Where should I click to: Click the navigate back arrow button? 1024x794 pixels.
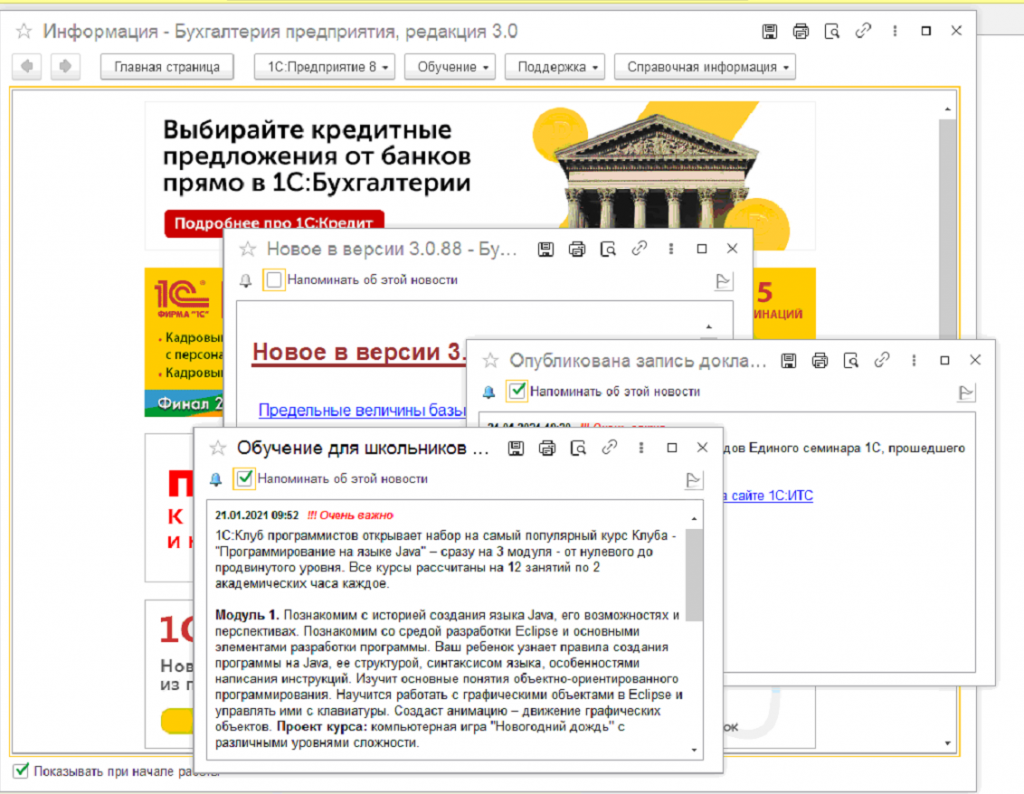coord(30,67)
